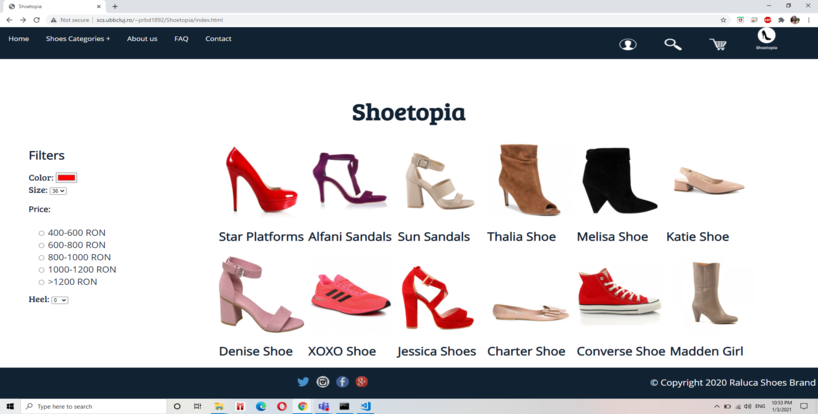Click the taskbar volume icon
Screen dimensions: 818x414
[747, 406]
